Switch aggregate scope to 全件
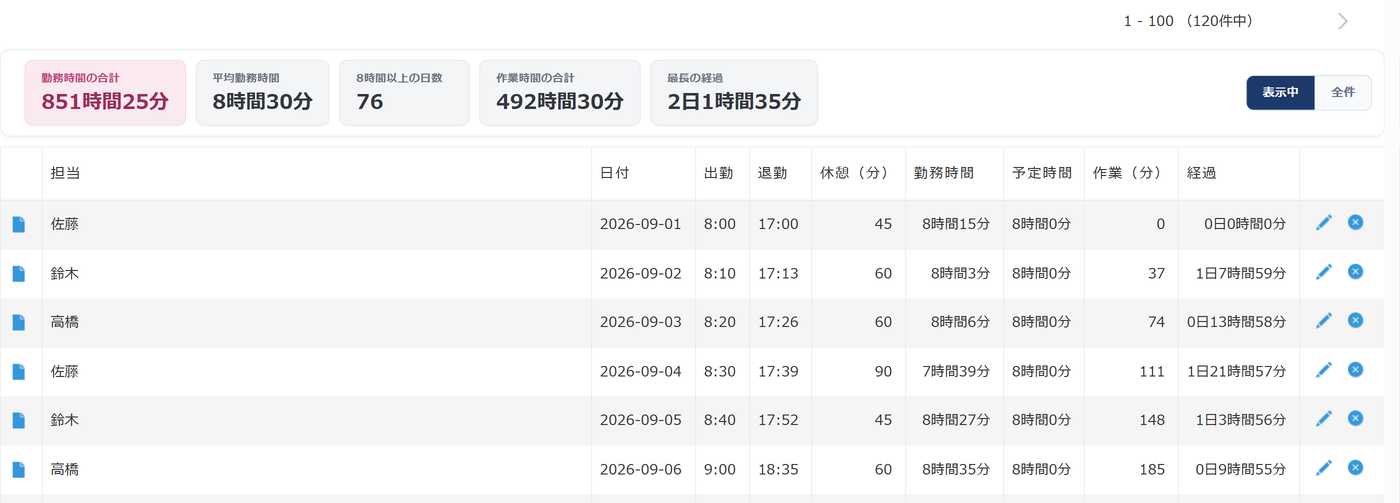This screenshot has width=1400, height=503. 1343,92
